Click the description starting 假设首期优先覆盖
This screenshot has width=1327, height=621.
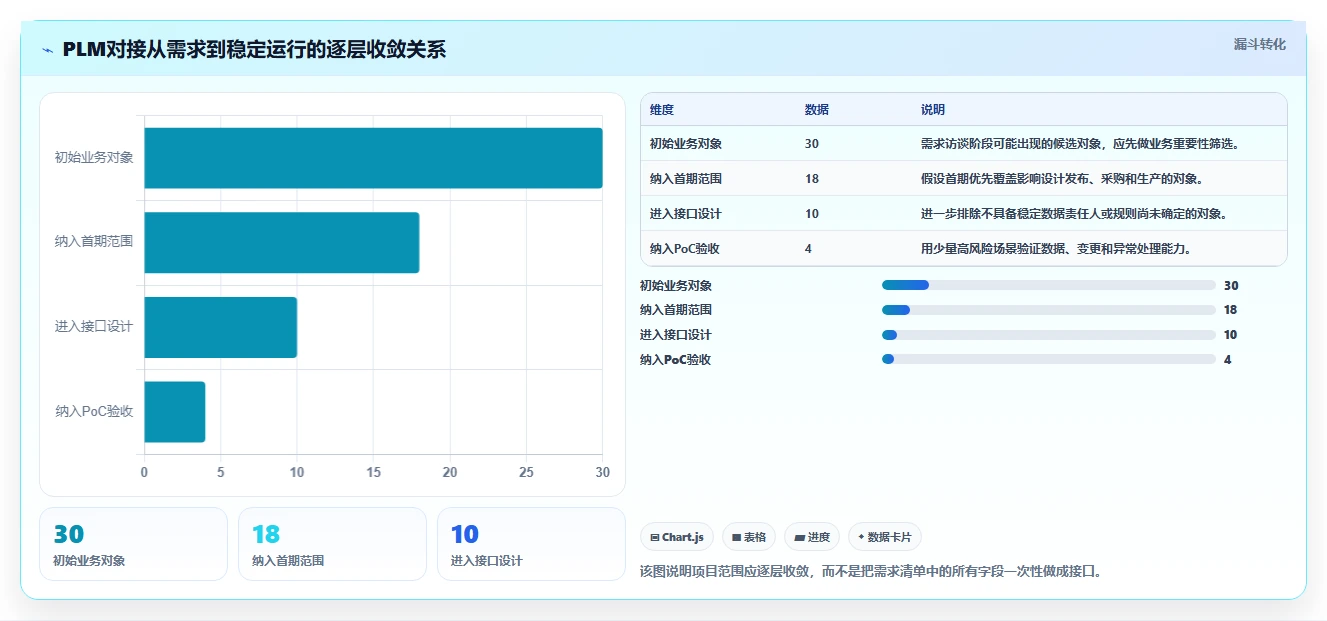point(1063,179)
